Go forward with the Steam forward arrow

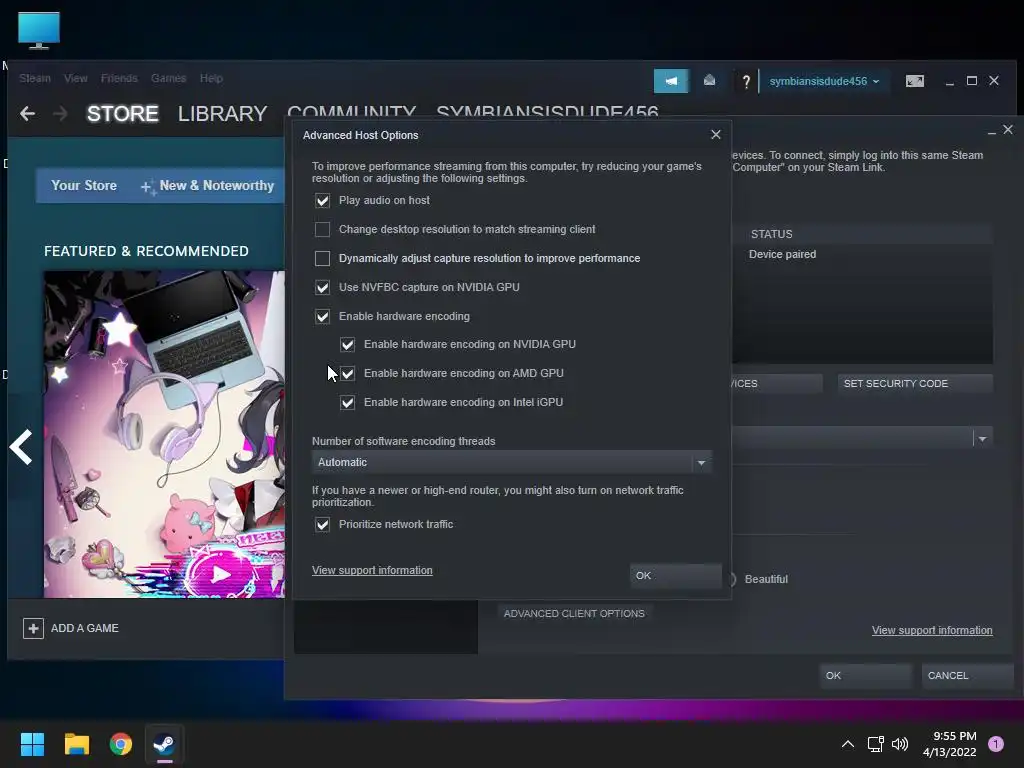click(x=60, y=114)
